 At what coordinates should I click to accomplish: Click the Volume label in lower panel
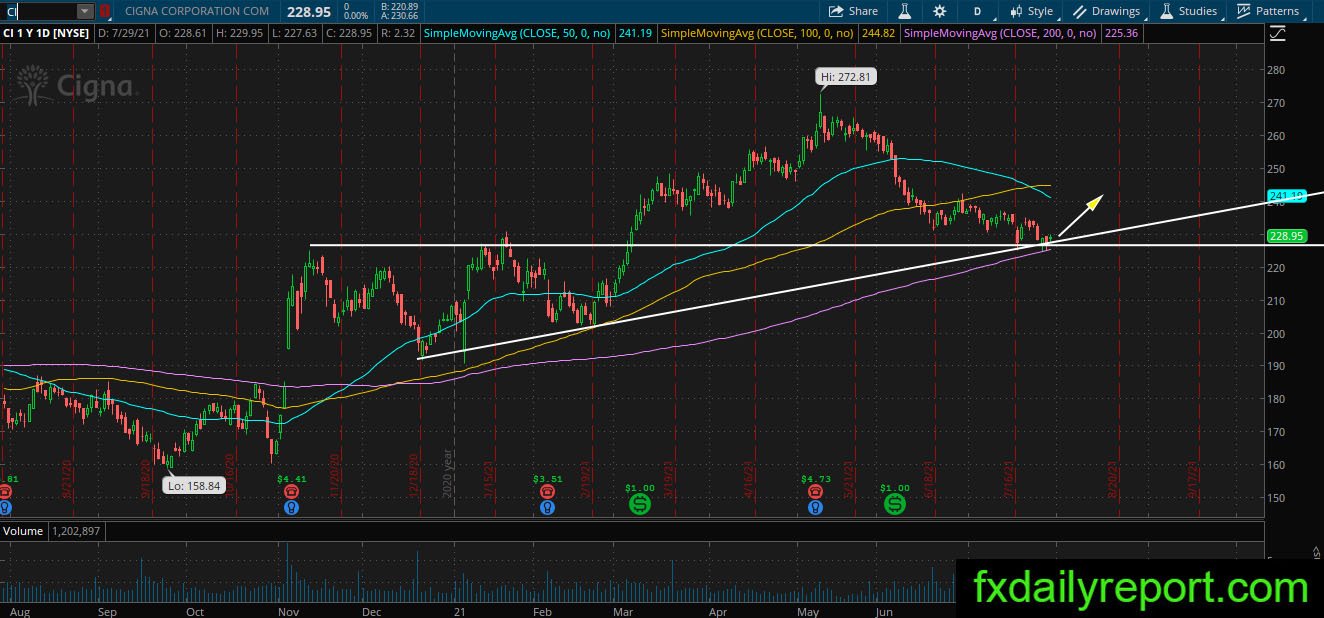coord(22,531)
